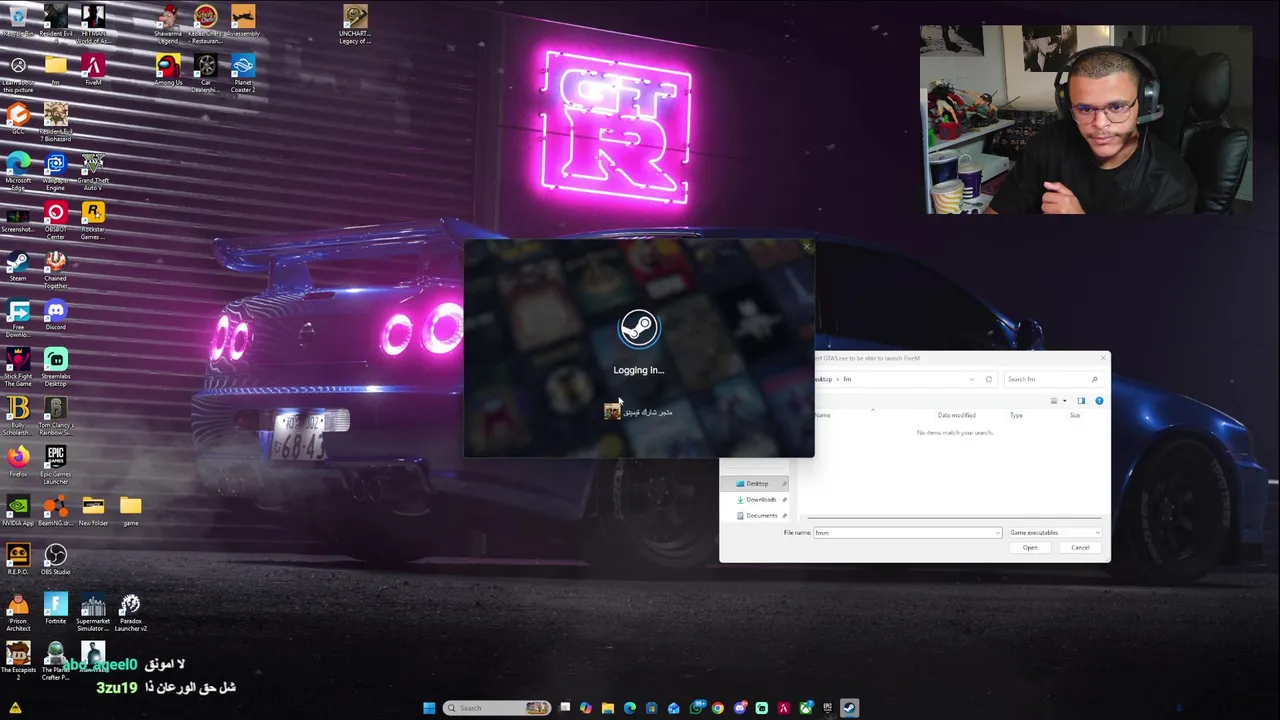Open the Prison Architect desktop shortcut

pyautogui.click(x=18, y=612)
